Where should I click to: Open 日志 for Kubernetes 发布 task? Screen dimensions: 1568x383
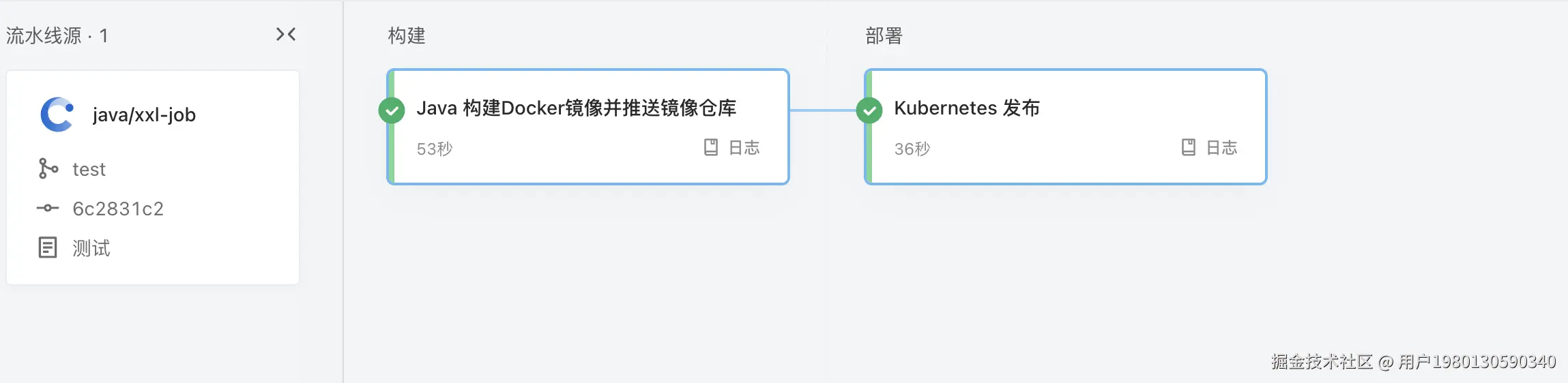point(1221,148)
